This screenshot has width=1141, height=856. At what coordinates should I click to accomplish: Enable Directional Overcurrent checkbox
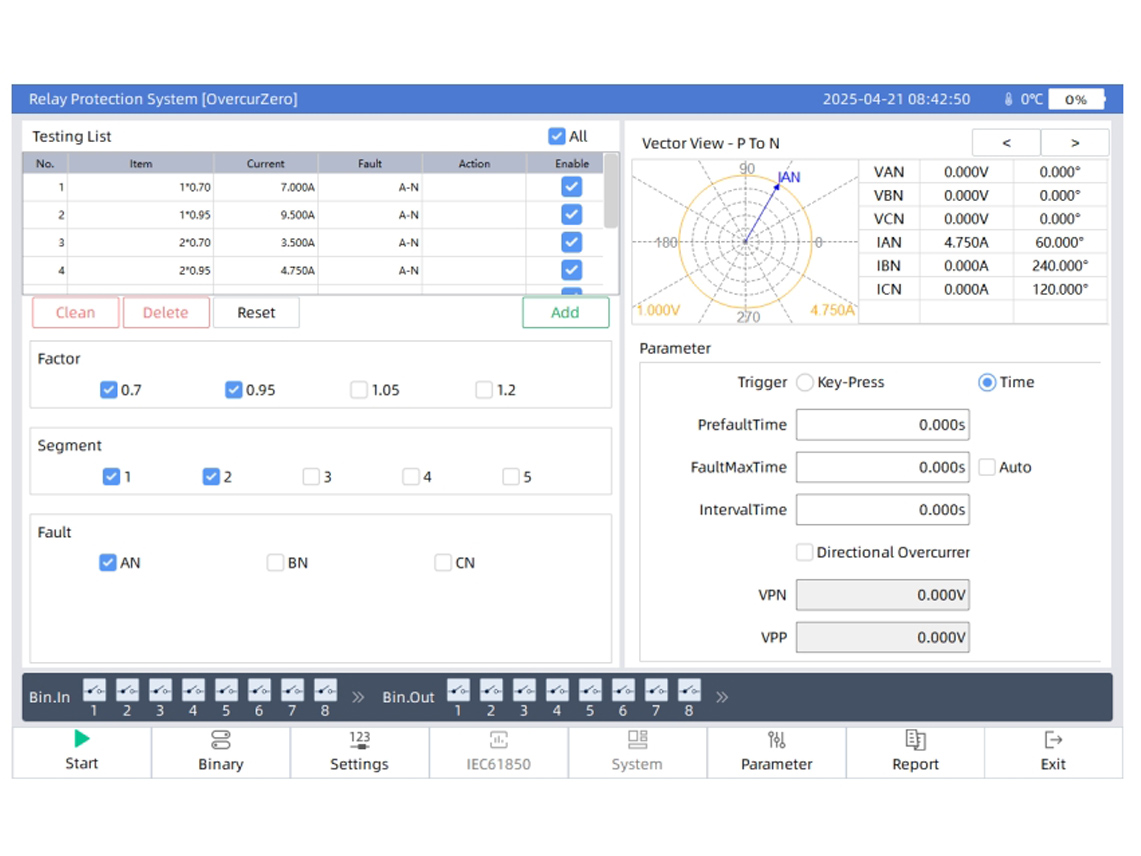[804, 552]
